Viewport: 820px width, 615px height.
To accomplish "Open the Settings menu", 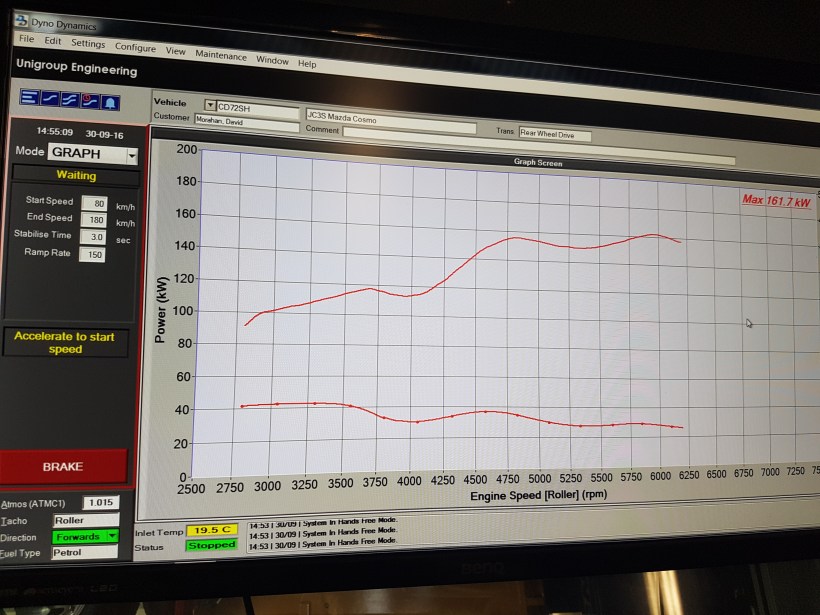I will tap(88, 44).
